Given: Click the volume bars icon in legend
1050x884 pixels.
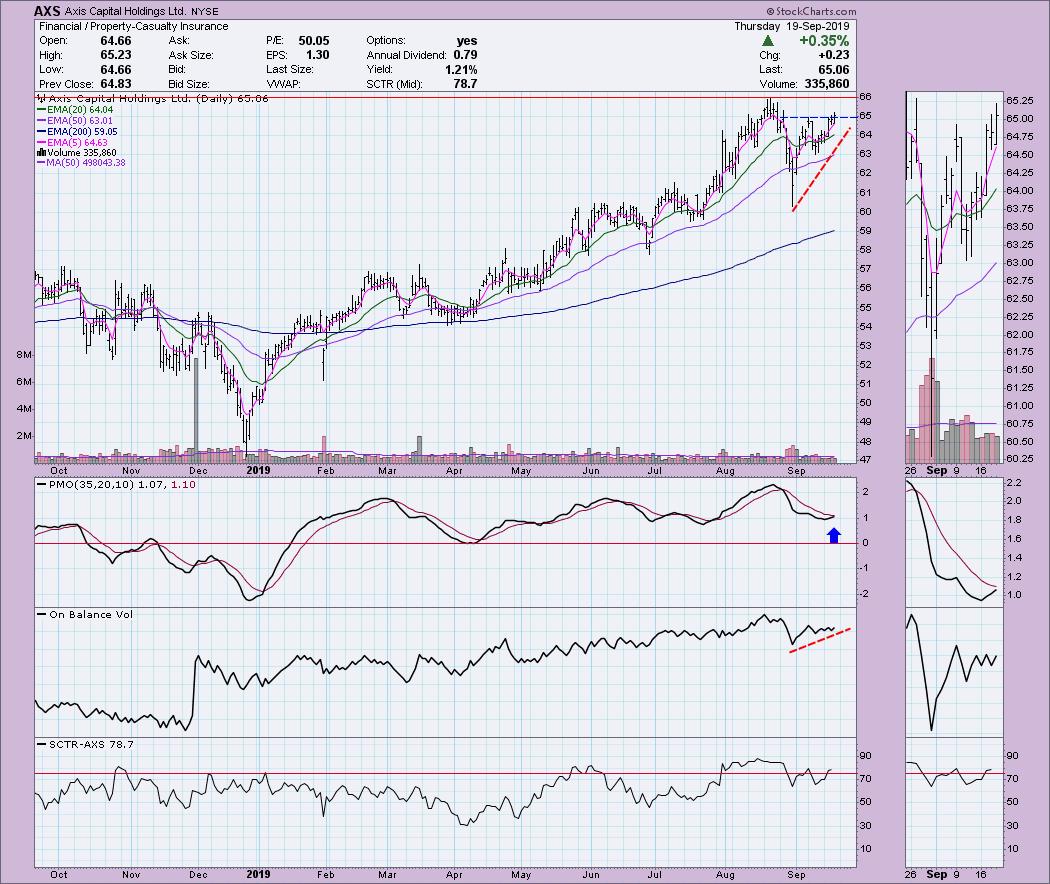Looking at the screenshot, I should coord(40,153).
